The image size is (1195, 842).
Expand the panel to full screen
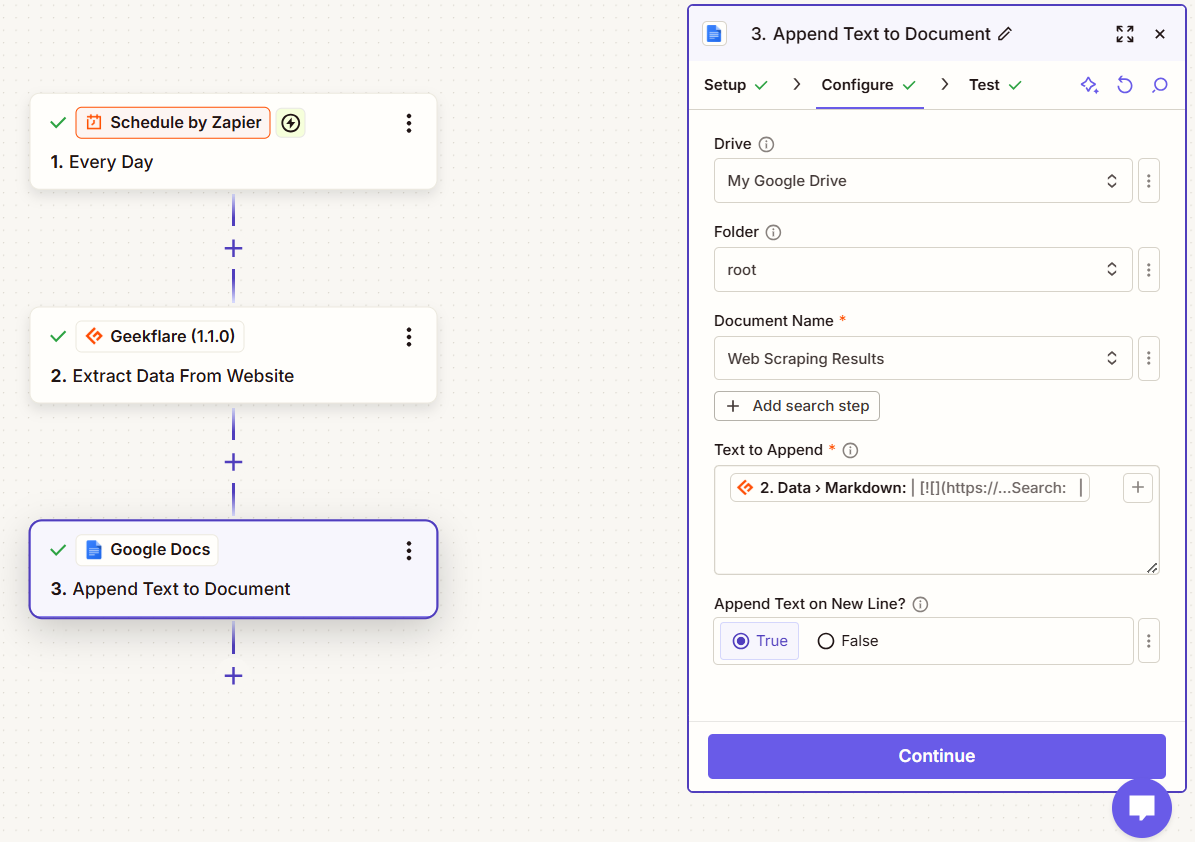[1125, 34]
